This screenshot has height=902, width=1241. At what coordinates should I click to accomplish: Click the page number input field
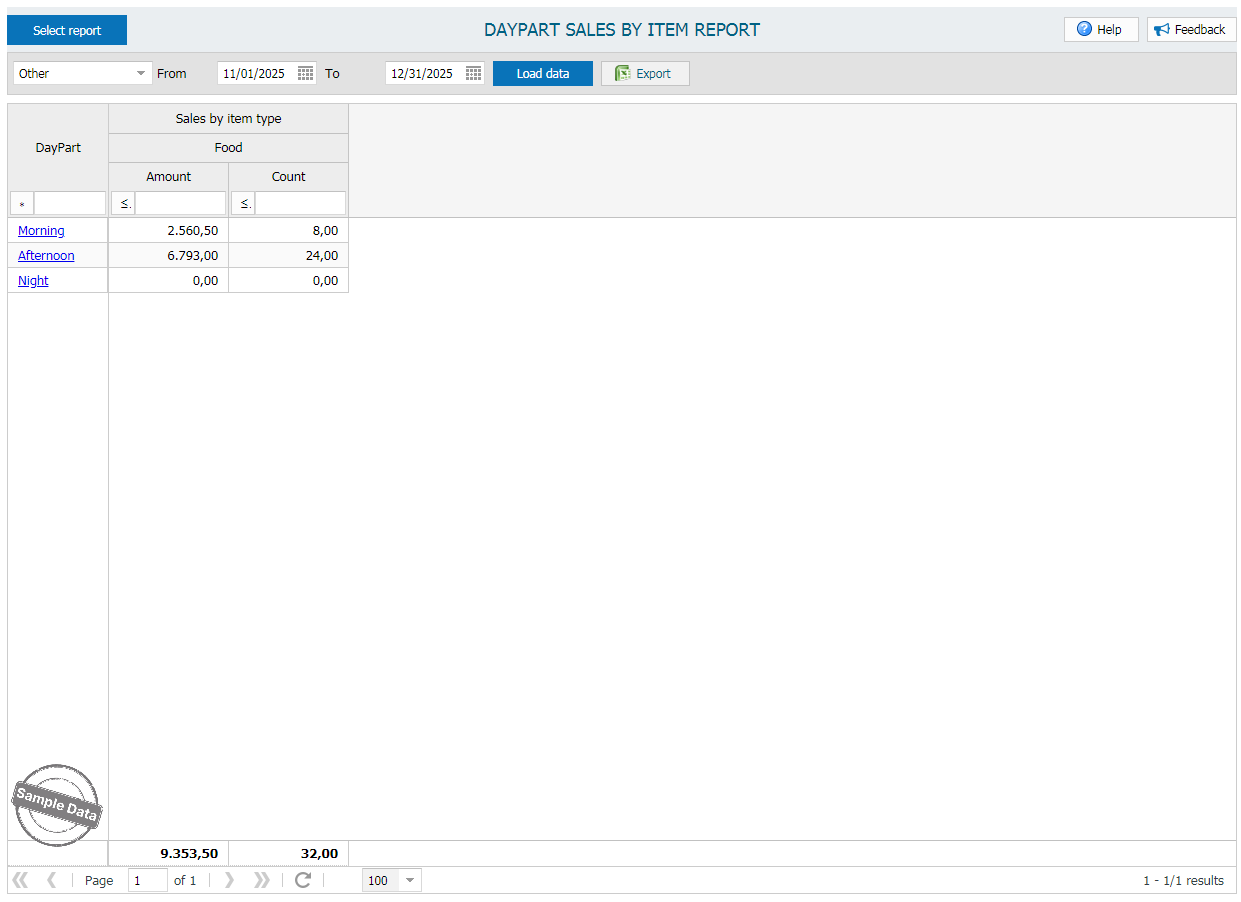coord(147,880)
